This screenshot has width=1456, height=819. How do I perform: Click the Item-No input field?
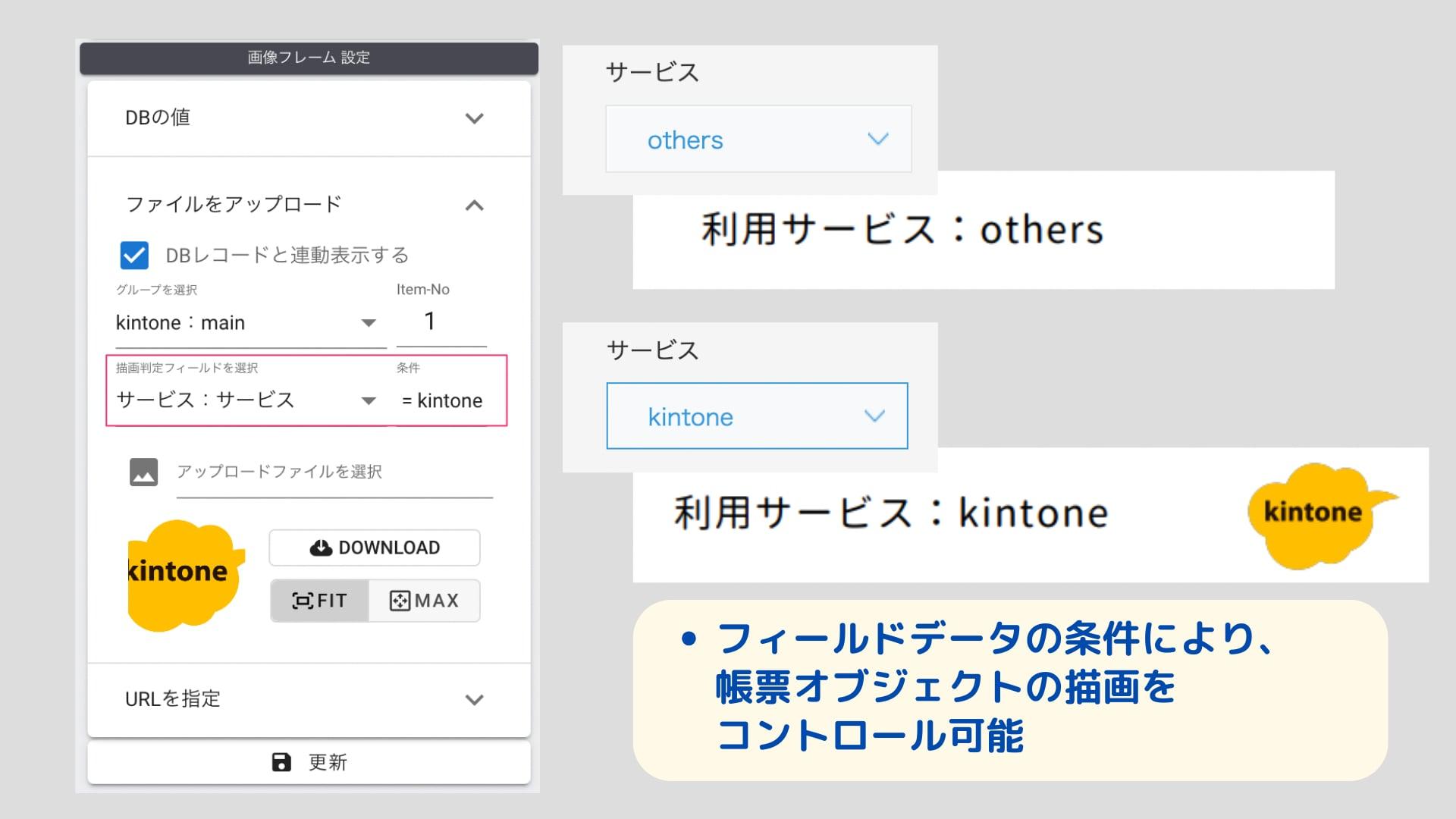click(441, 322)
